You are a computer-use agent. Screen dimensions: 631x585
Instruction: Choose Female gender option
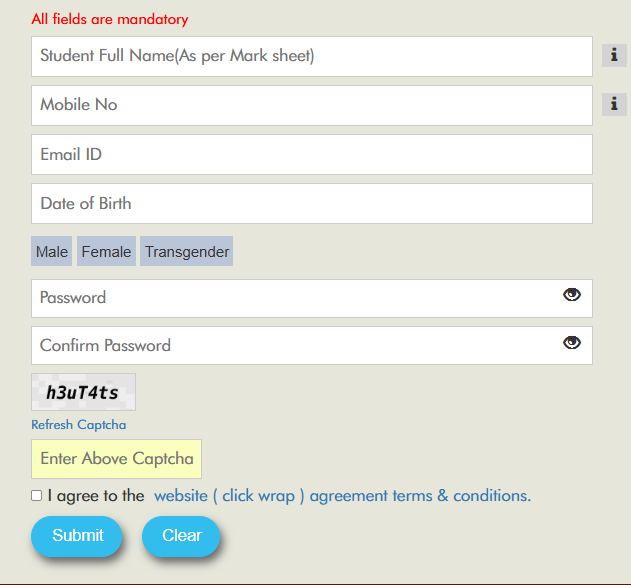click(106, 252)
